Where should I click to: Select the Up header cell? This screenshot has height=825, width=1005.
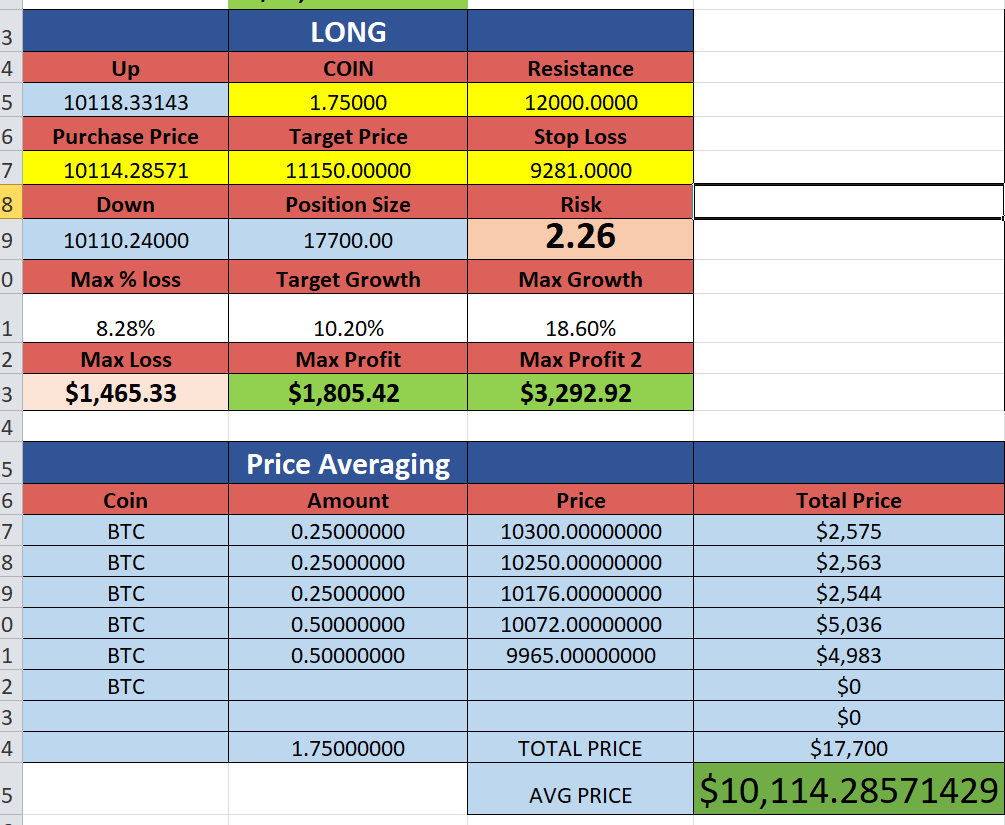click(126, 68)
